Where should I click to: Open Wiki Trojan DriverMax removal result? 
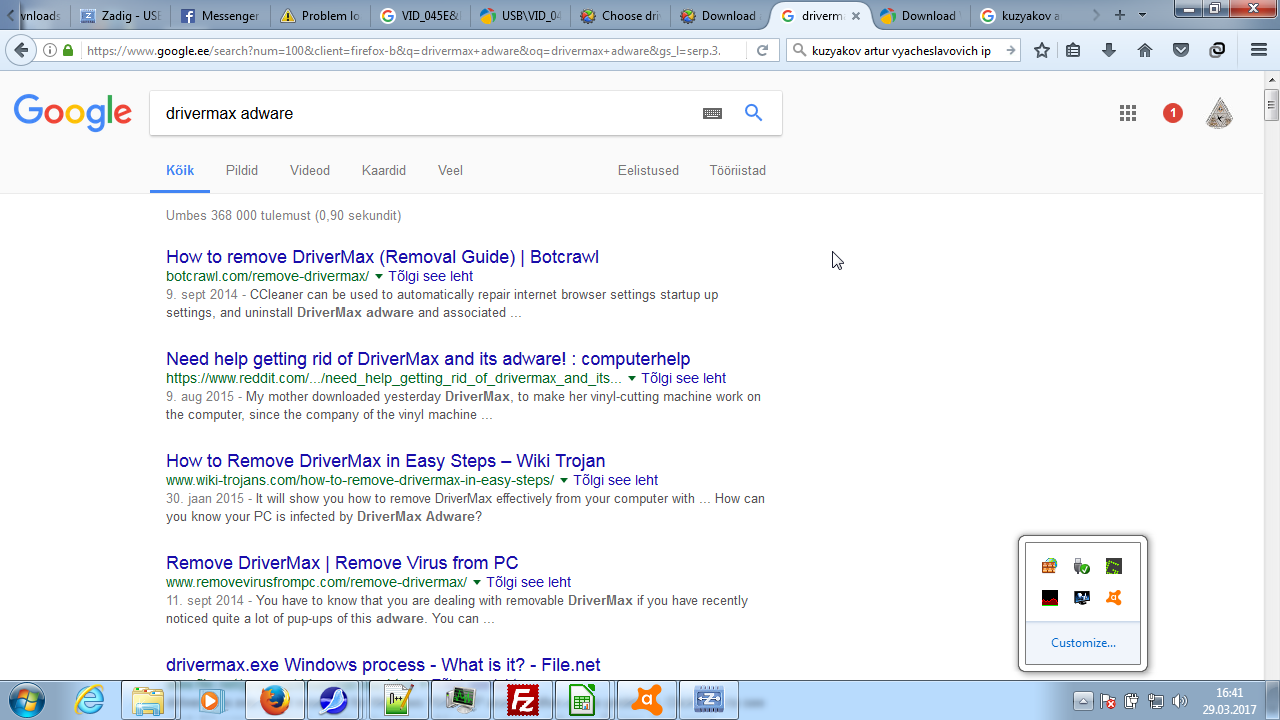[385, 461]
